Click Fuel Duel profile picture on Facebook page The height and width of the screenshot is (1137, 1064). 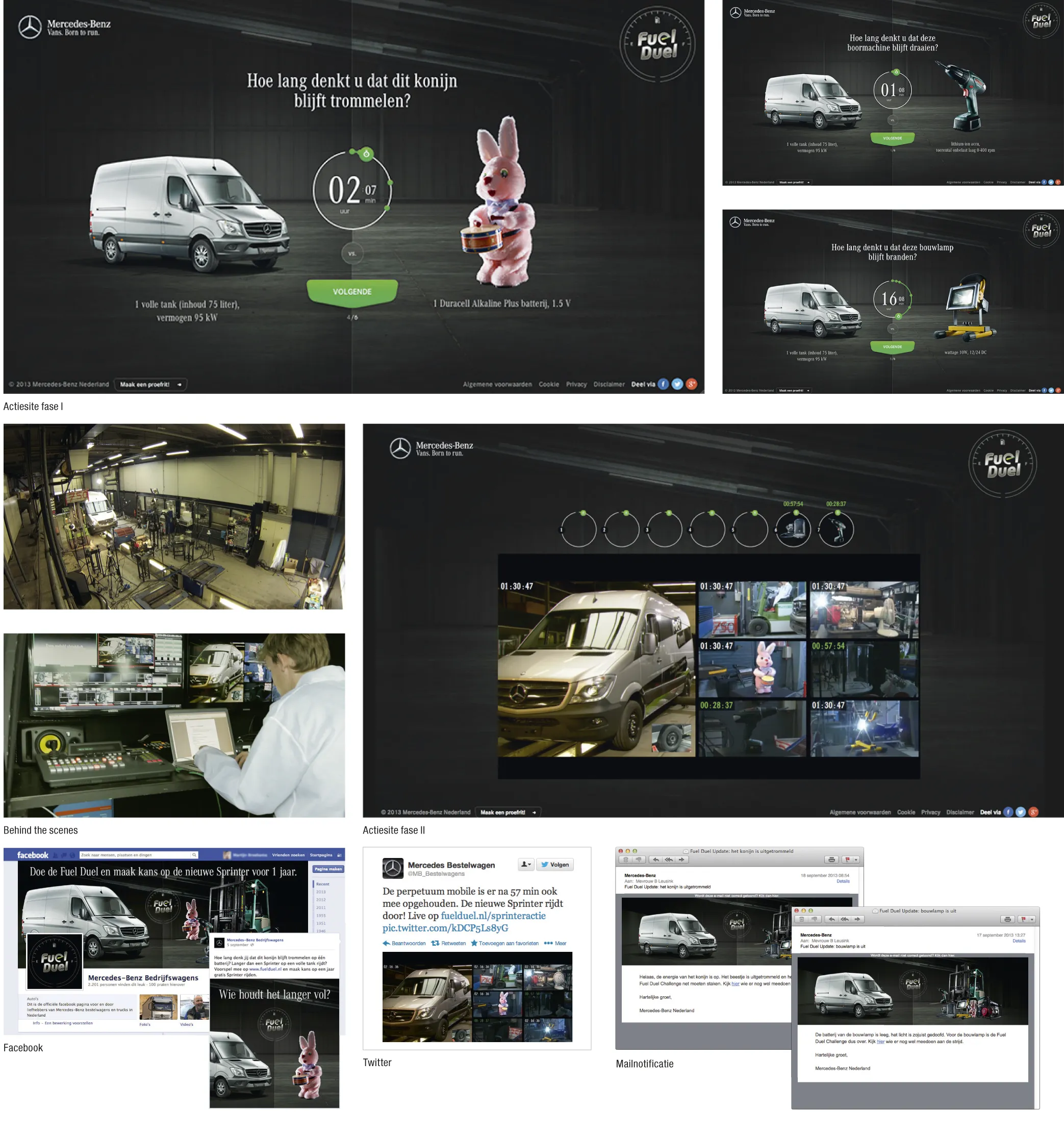(x=55, y=962)
